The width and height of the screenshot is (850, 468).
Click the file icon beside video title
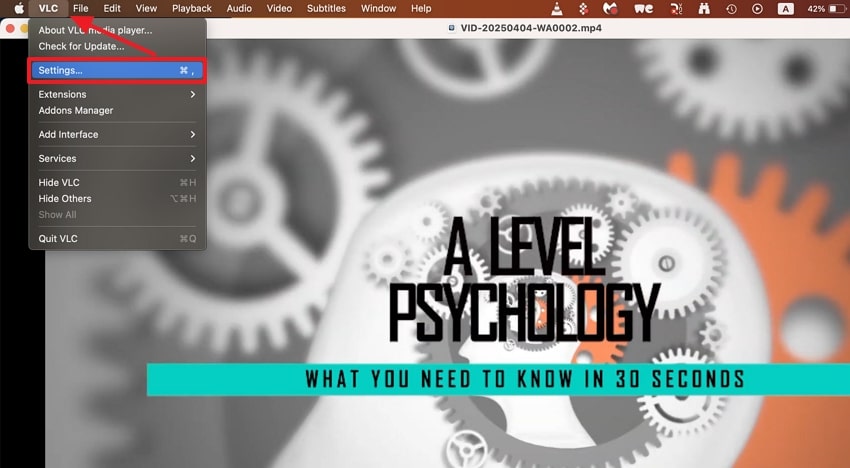452,28
